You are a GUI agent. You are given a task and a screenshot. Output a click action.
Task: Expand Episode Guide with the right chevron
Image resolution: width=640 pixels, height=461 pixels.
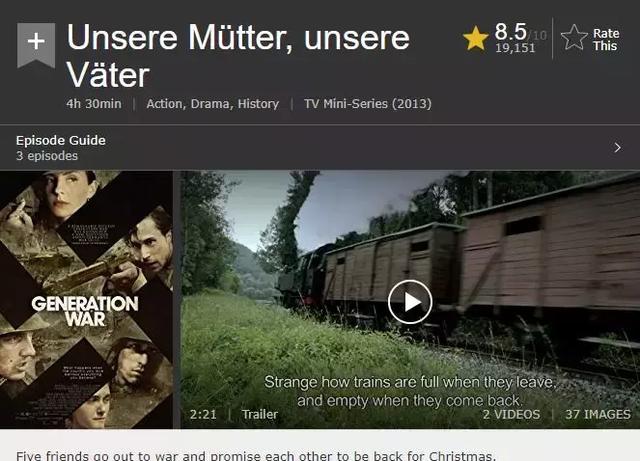618,147
